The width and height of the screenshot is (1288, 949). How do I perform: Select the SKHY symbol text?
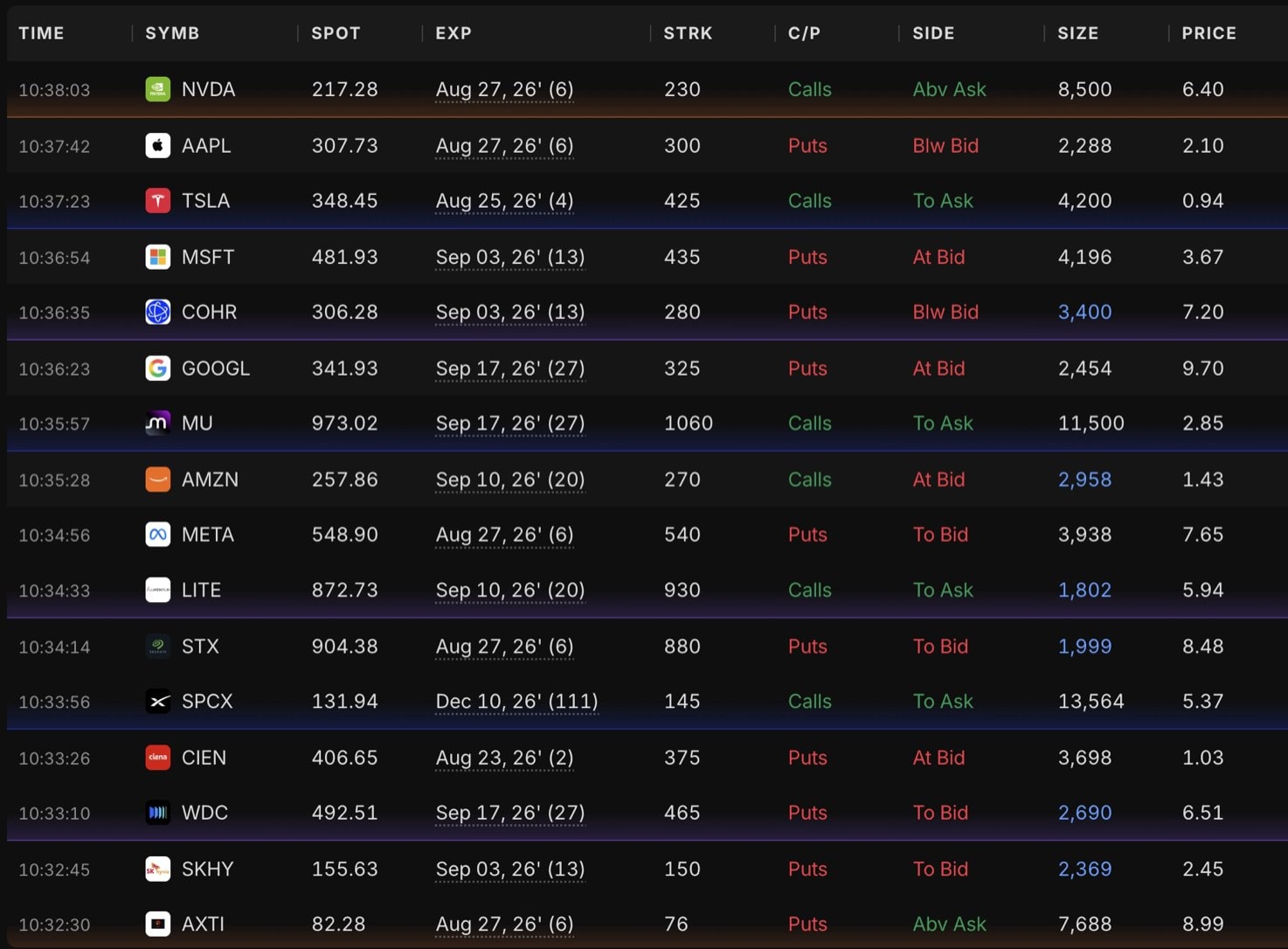click(207, 869)
